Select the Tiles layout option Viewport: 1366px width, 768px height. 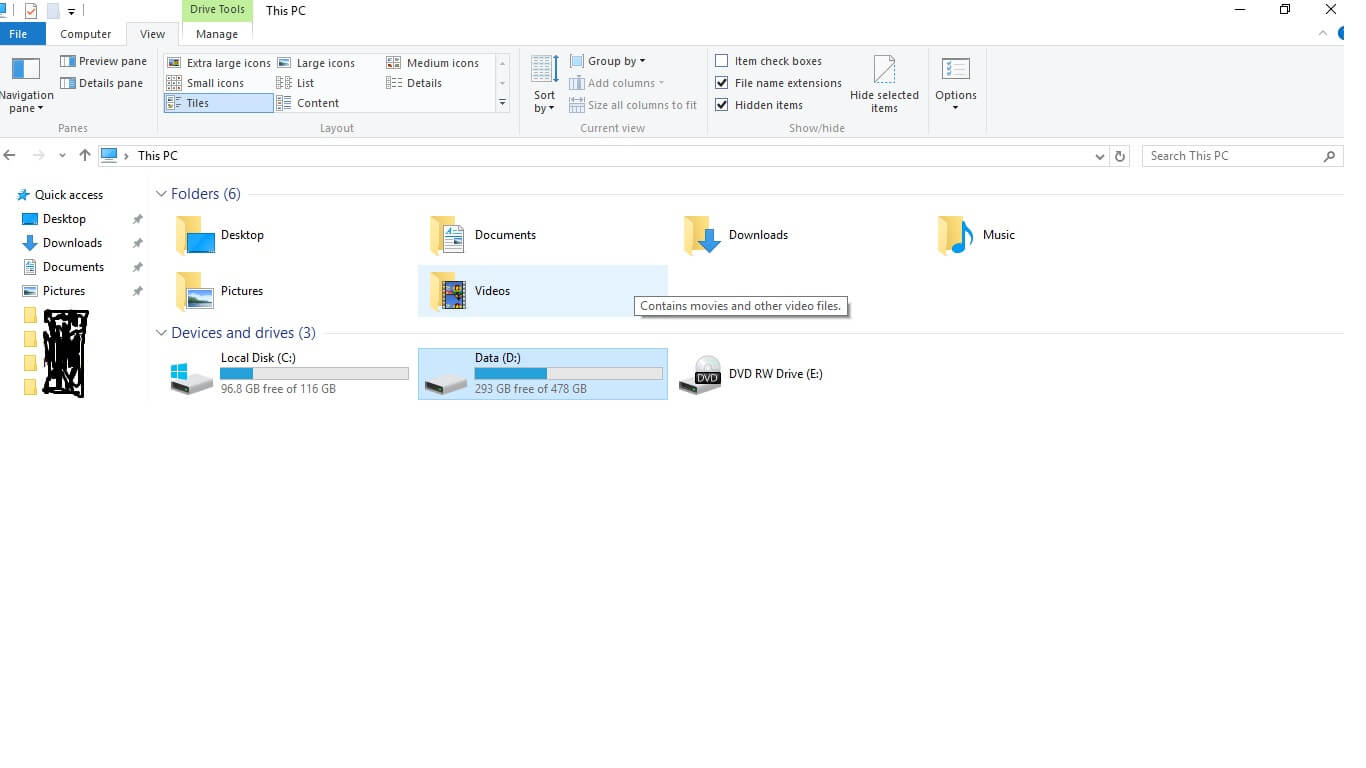point(218,103)
